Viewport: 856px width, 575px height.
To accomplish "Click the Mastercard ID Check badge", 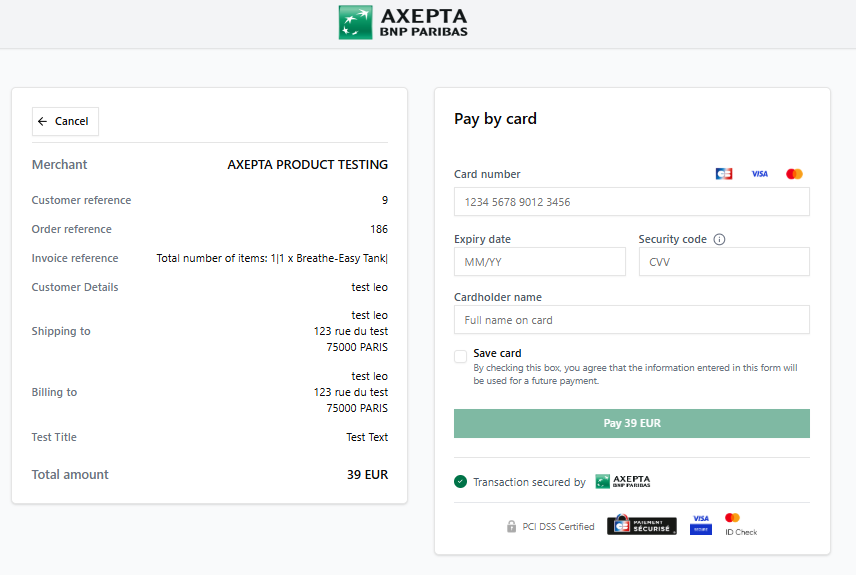I will (741, 525).
